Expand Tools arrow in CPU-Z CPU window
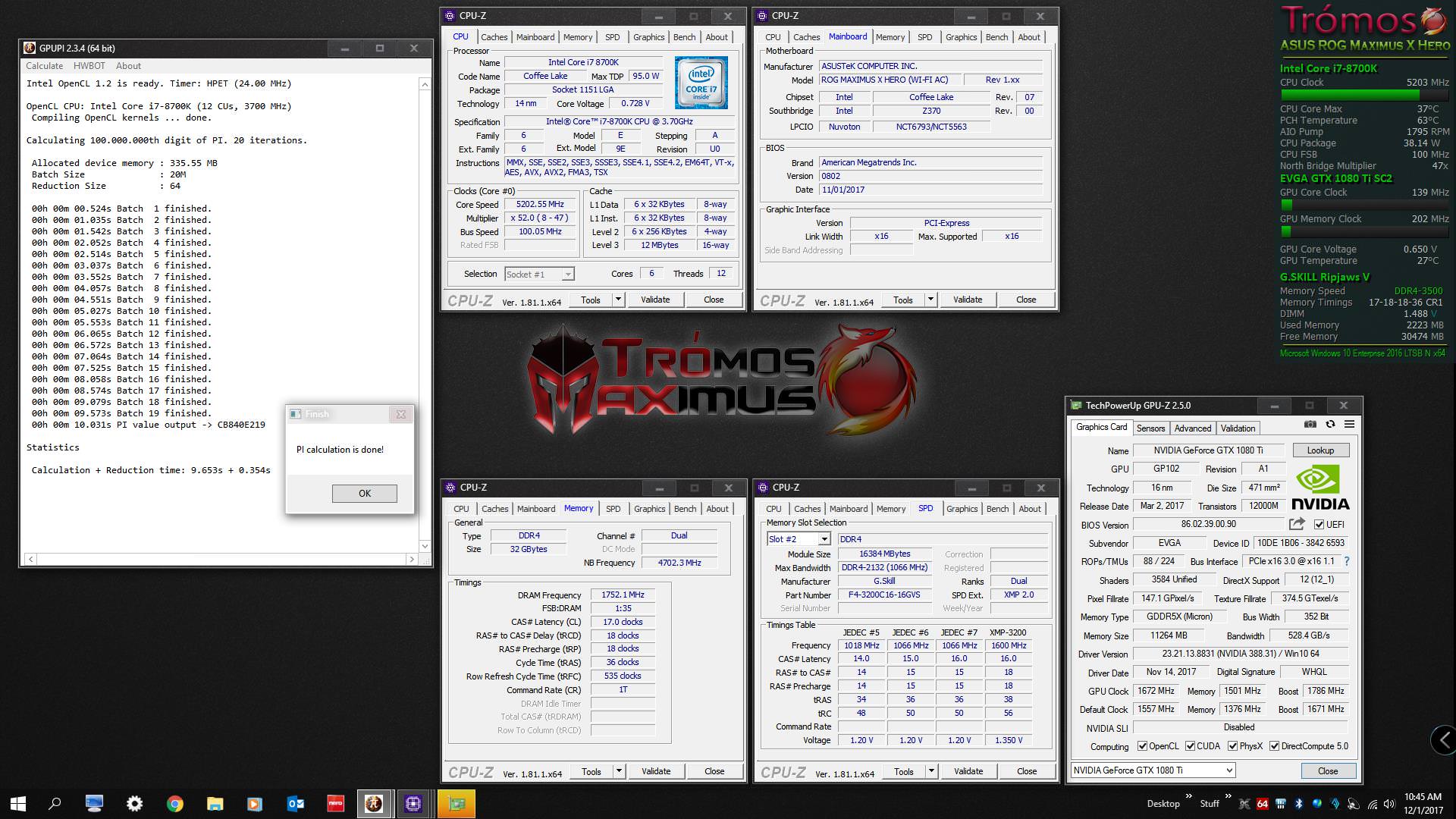 click(x=618, y=300)
